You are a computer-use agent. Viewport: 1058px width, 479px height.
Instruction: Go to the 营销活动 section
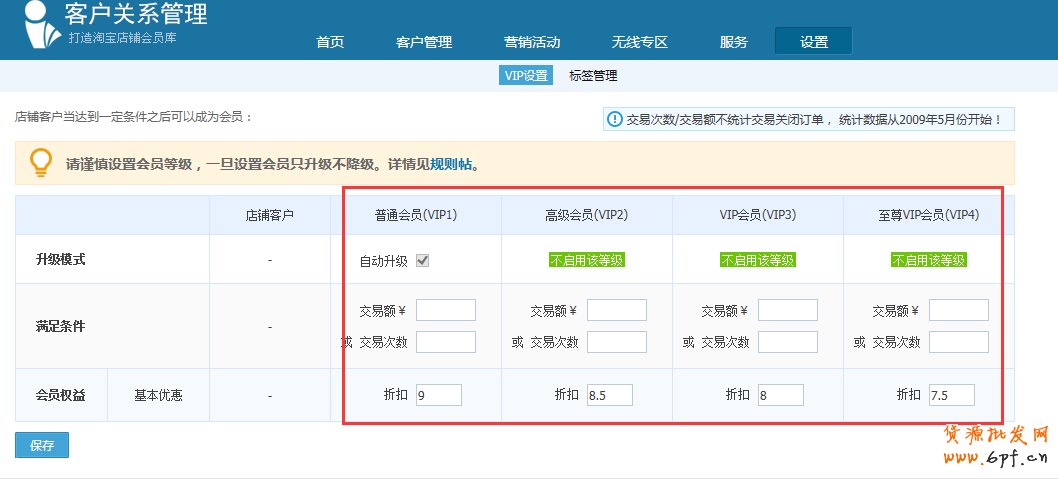(532, 42)
